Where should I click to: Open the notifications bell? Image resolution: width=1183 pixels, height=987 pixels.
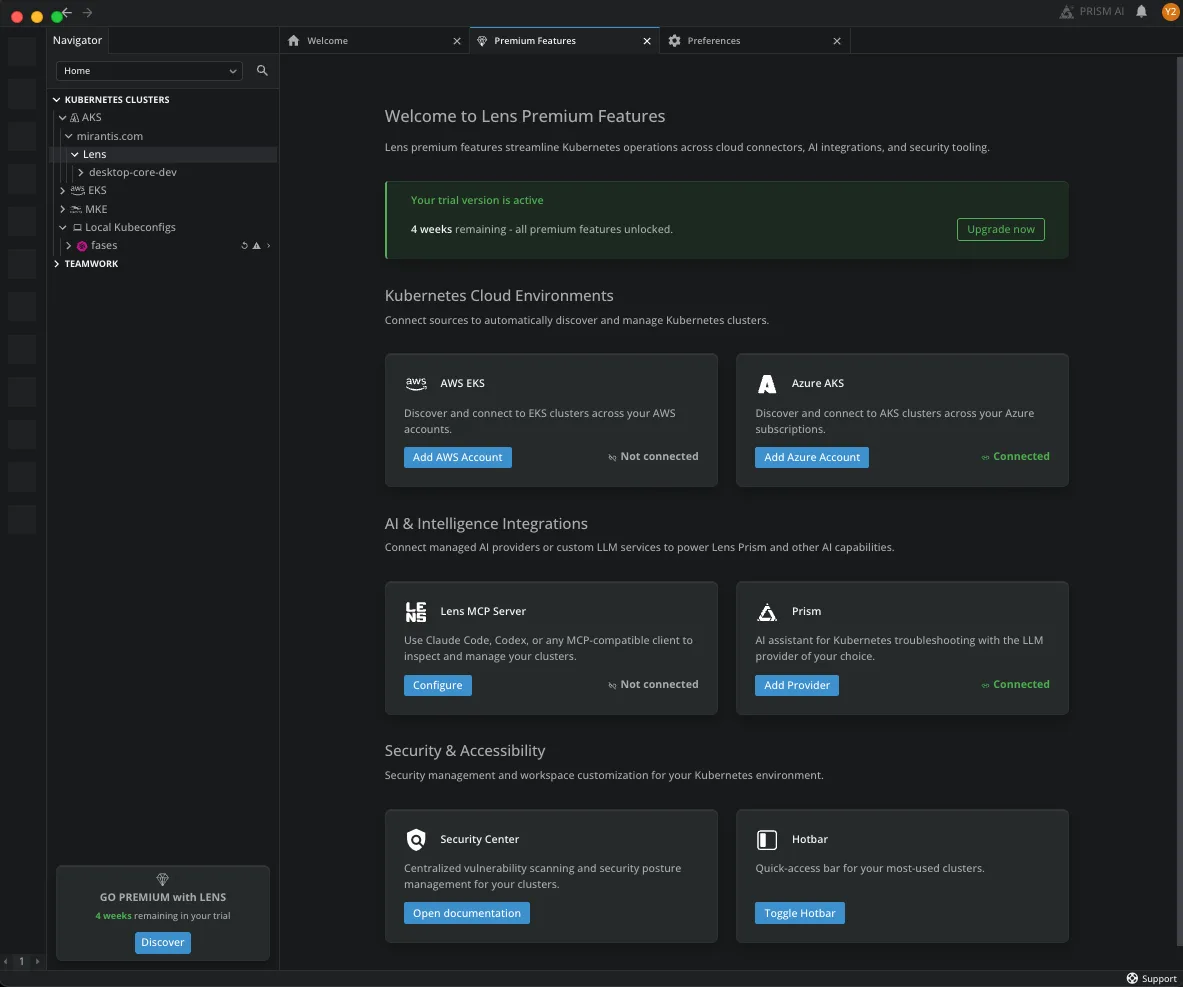(1142, 11)
